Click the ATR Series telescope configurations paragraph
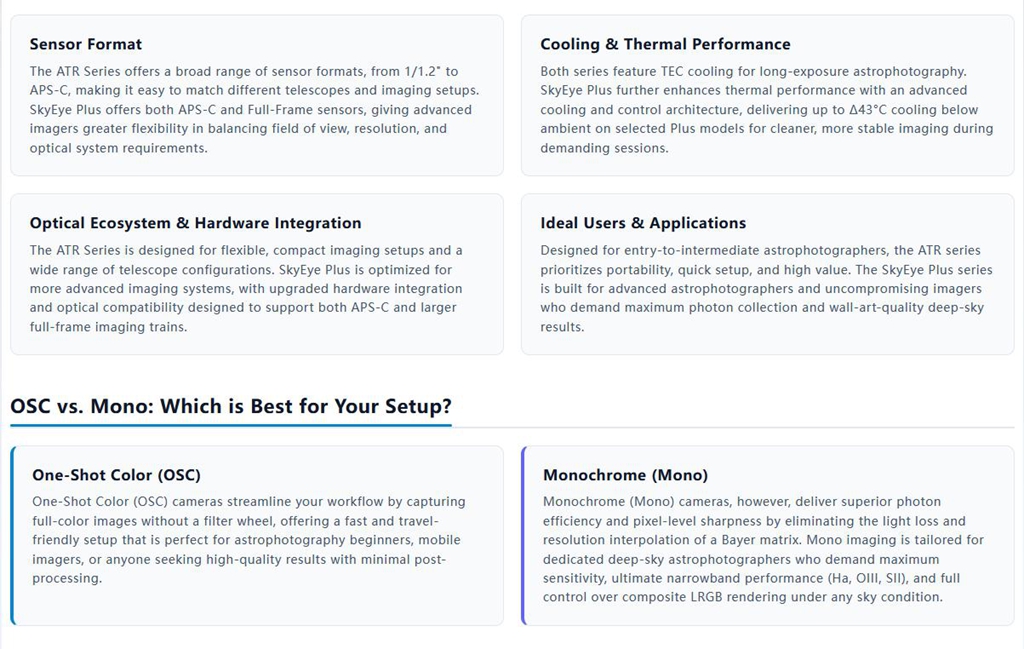Image resolution: width=1024 pixels, height=649 pixels. 246,289
